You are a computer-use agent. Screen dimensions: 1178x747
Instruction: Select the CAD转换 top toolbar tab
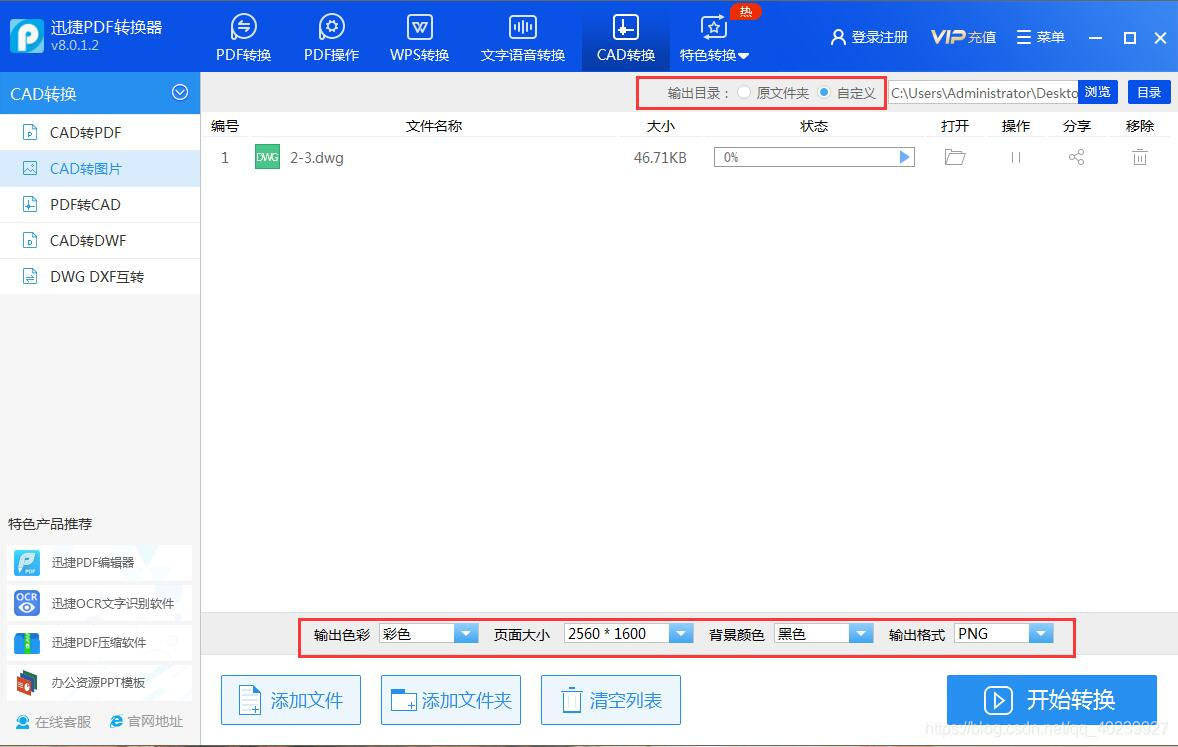pos(626,38)
